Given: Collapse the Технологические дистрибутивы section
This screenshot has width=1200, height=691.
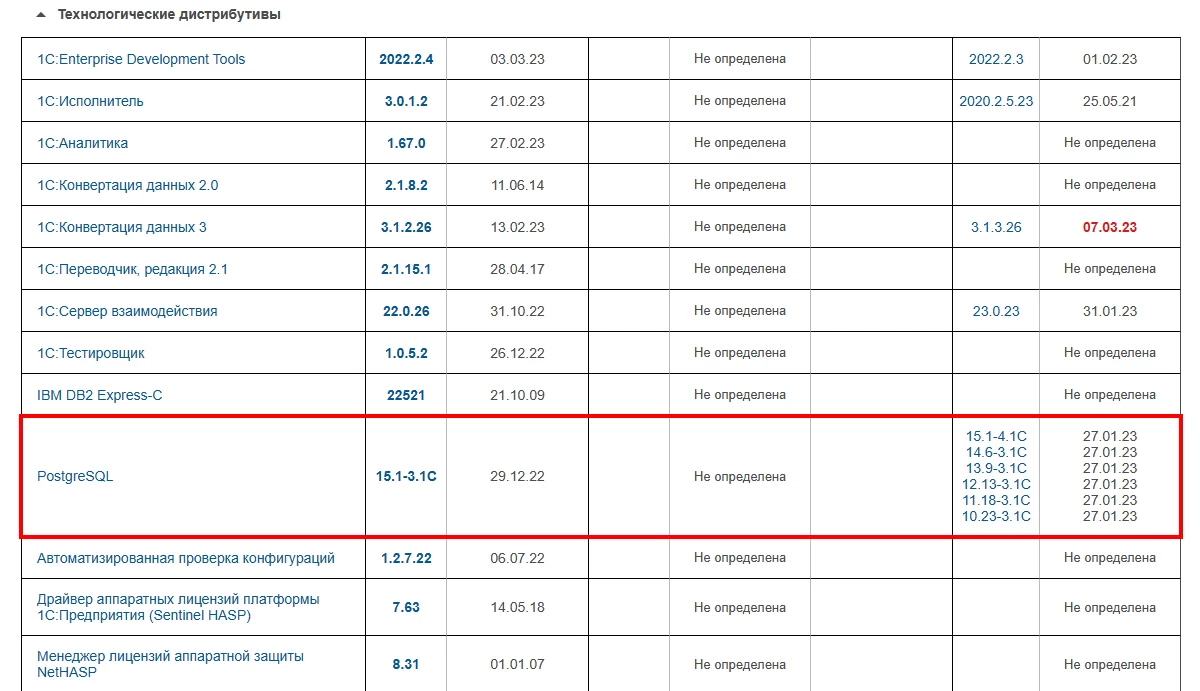Looking at the screenshot, I should (x=40, y=16).
